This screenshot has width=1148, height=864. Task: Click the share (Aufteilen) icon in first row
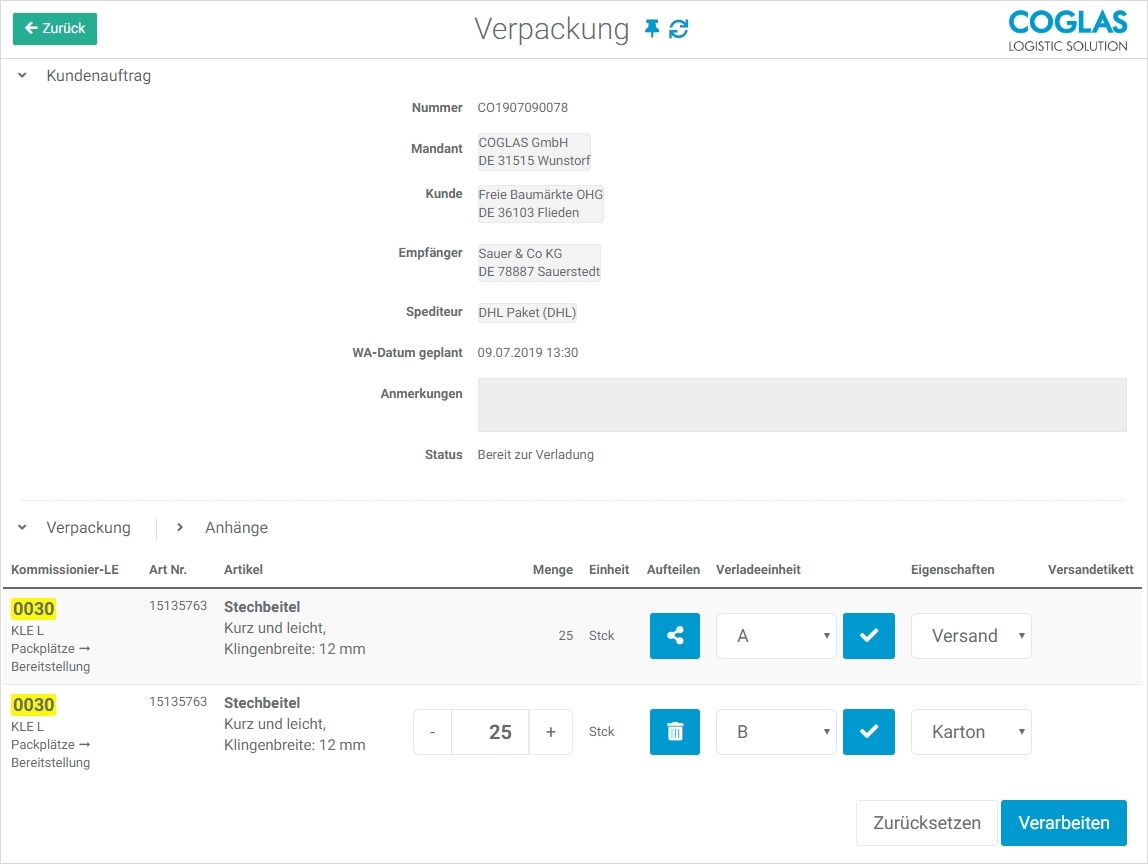coord(675,636)
